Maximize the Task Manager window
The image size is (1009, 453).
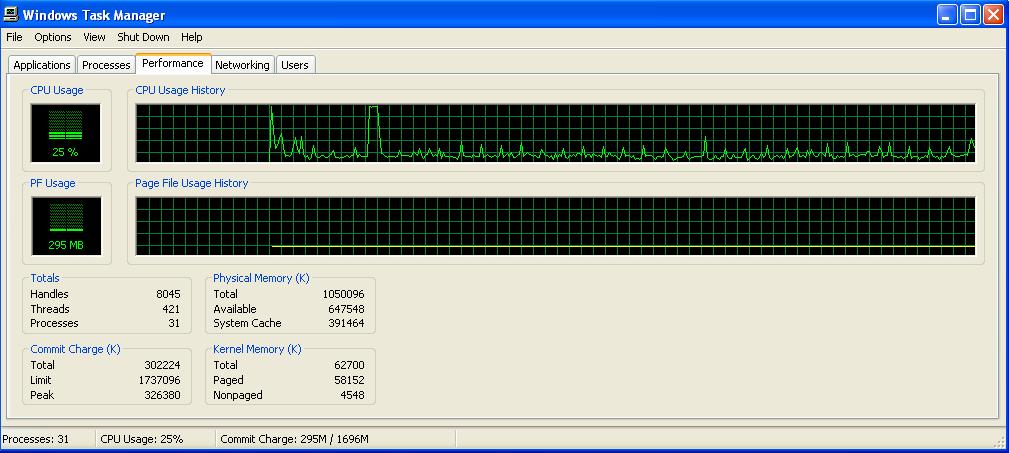(x=970, y=14)
